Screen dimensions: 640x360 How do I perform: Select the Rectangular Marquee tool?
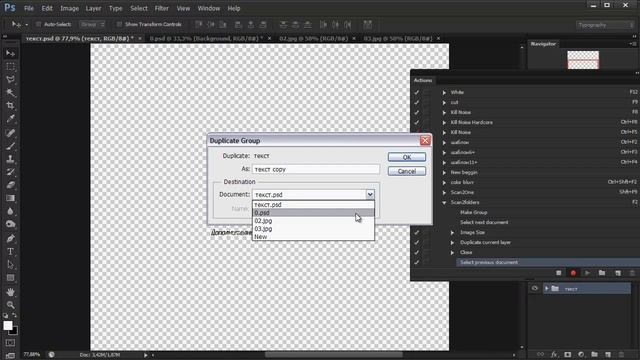tap(10, 67)
